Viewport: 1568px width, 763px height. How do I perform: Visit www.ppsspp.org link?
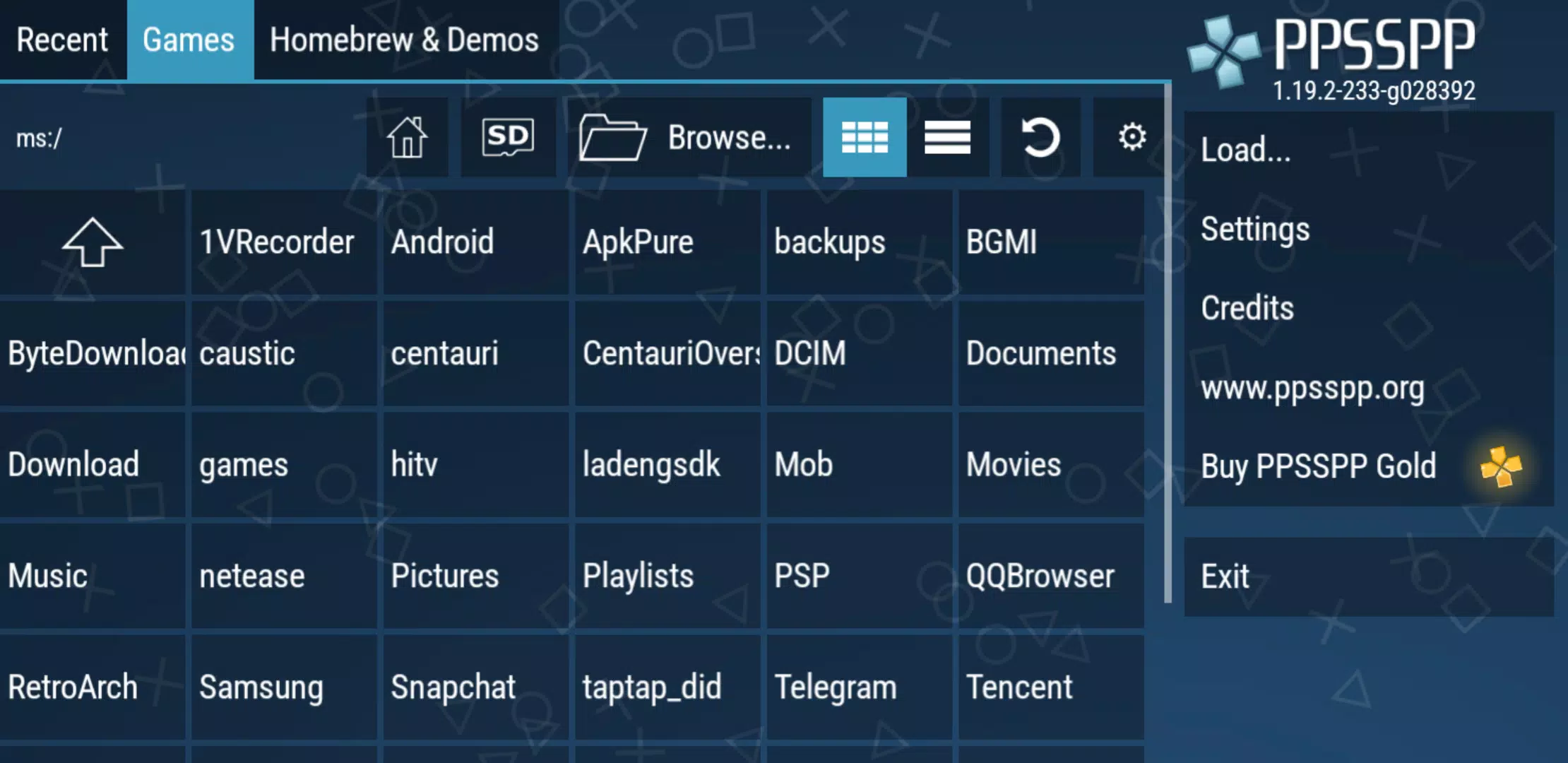(1312, 388)
